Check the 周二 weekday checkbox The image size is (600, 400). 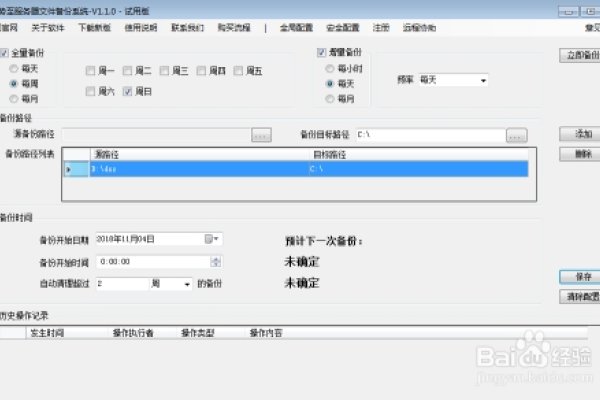[x=127, y=71]
